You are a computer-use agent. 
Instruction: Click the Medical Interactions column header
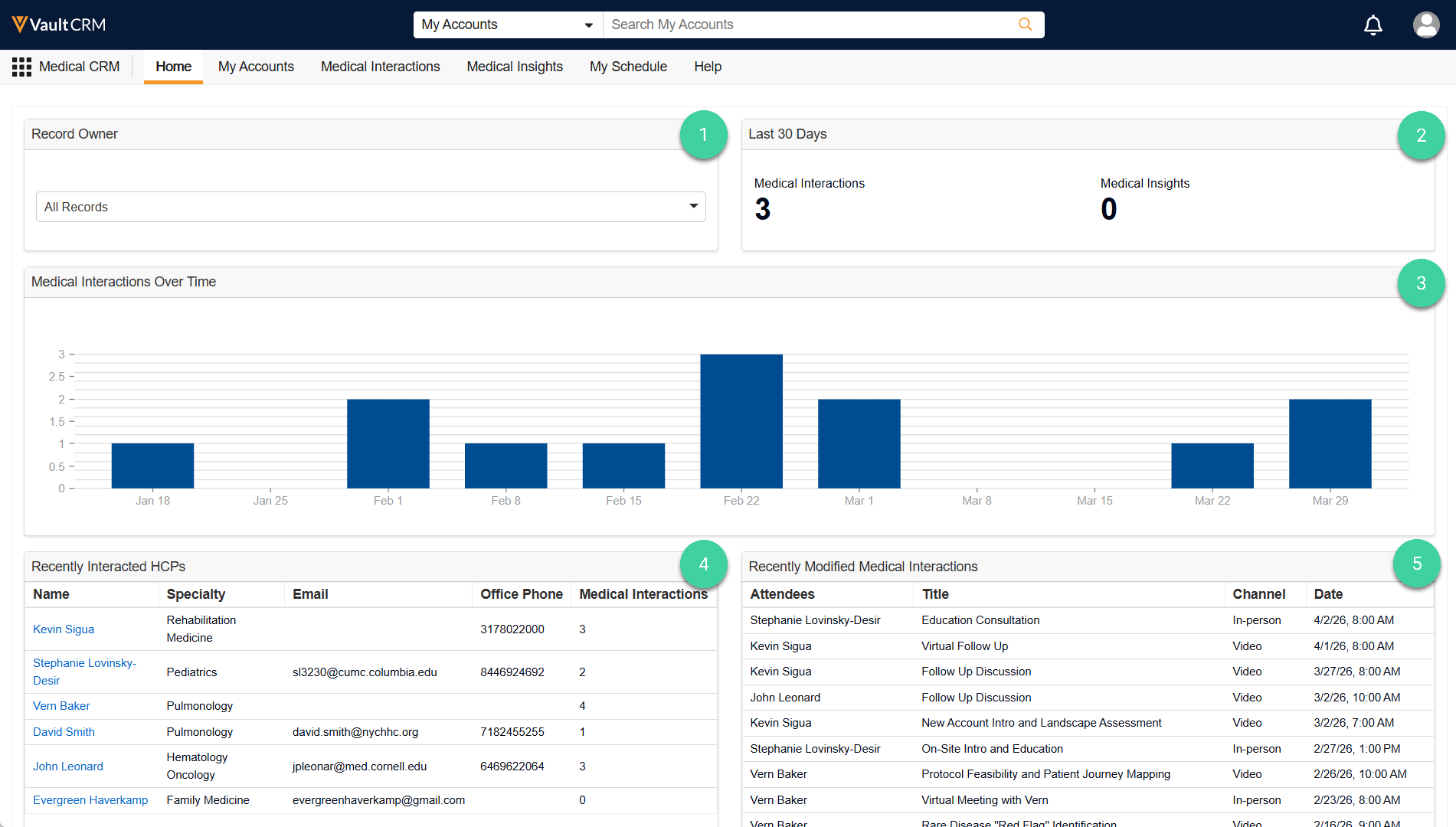pos(643,594)
